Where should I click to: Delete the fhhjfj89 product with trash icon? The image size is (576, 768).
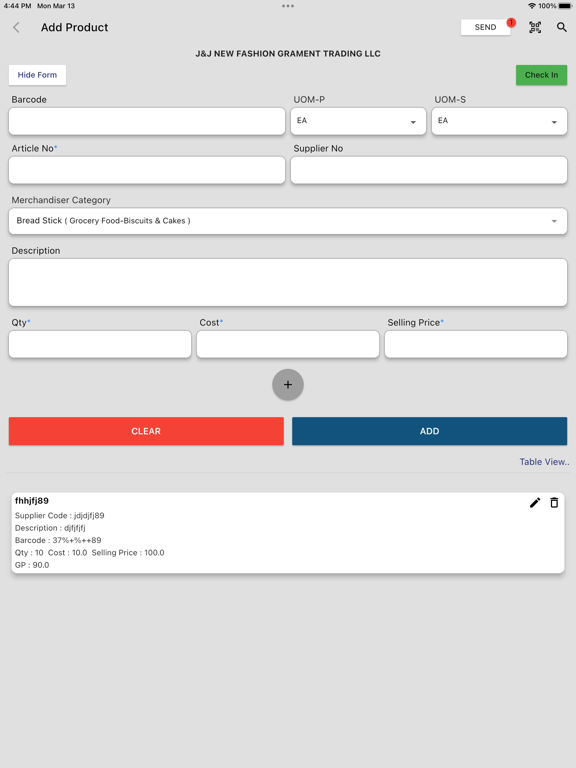click(x=554, y=503)
